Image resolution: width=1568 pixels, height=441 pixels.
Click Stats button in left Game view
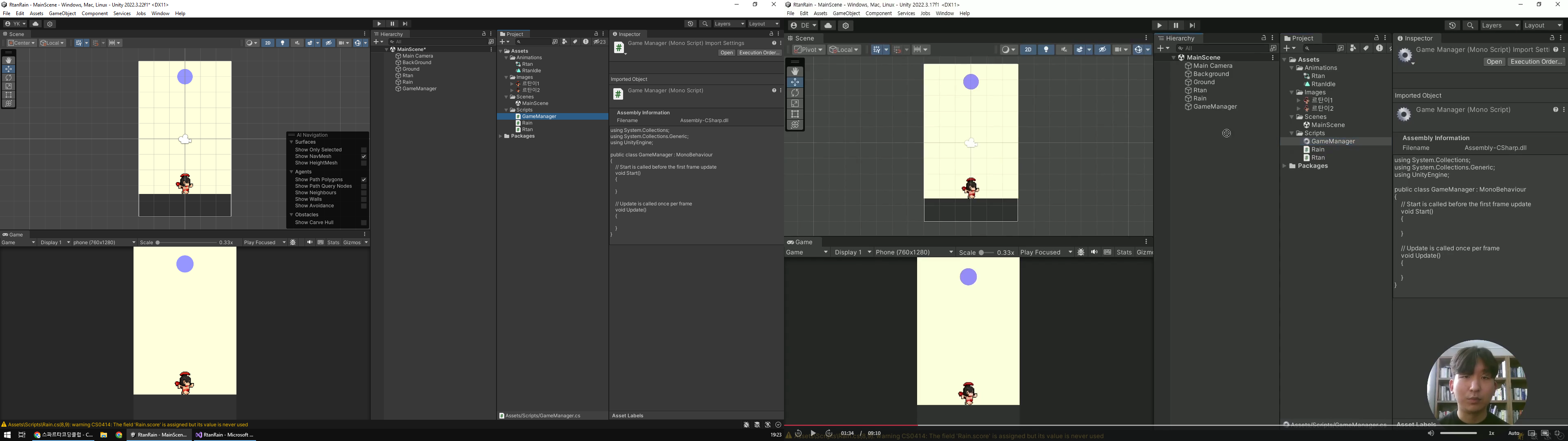pos(334,243)
